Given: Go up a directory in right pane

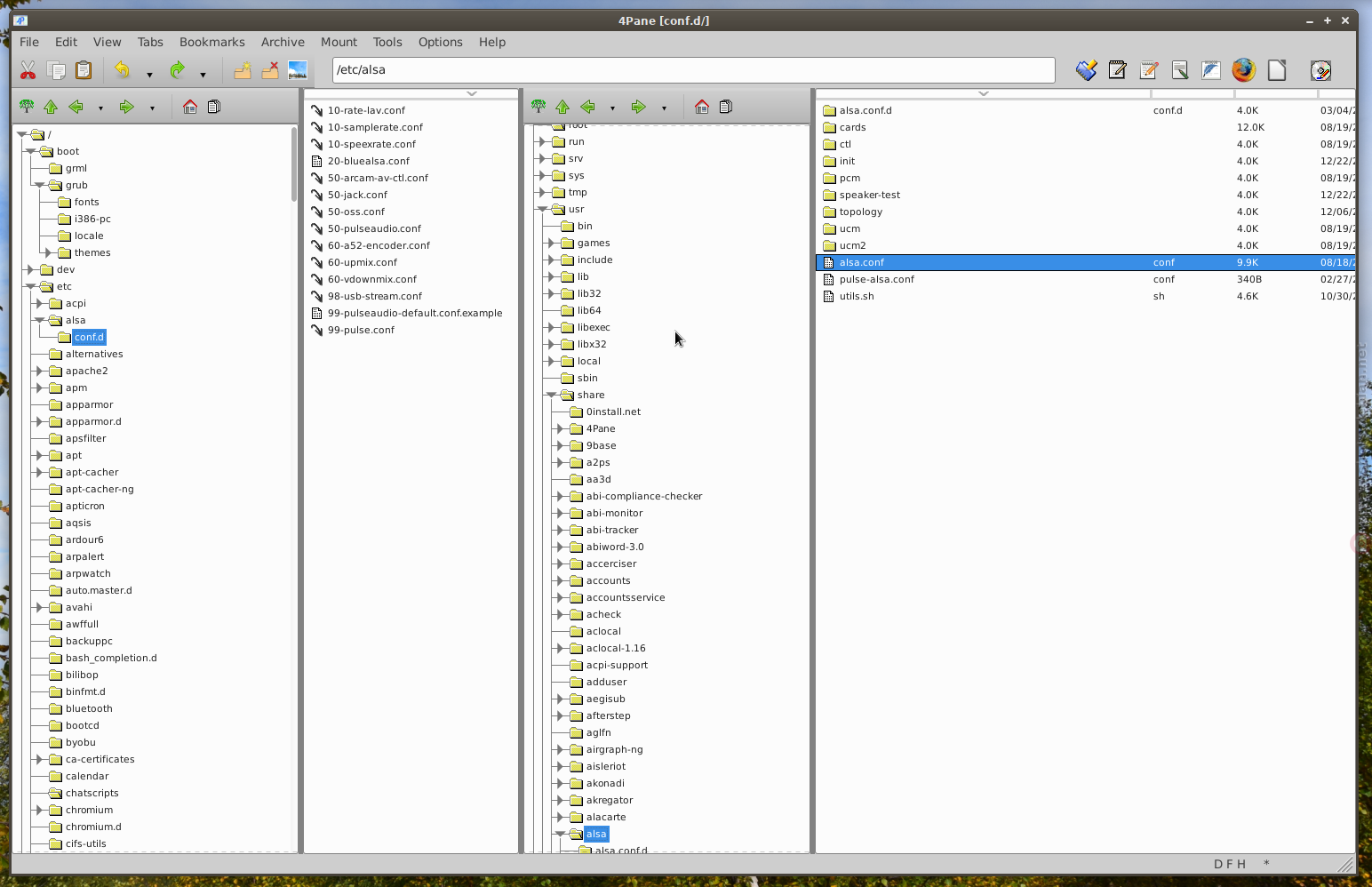Looking at the screenshot, I should (x=562, y=107).
